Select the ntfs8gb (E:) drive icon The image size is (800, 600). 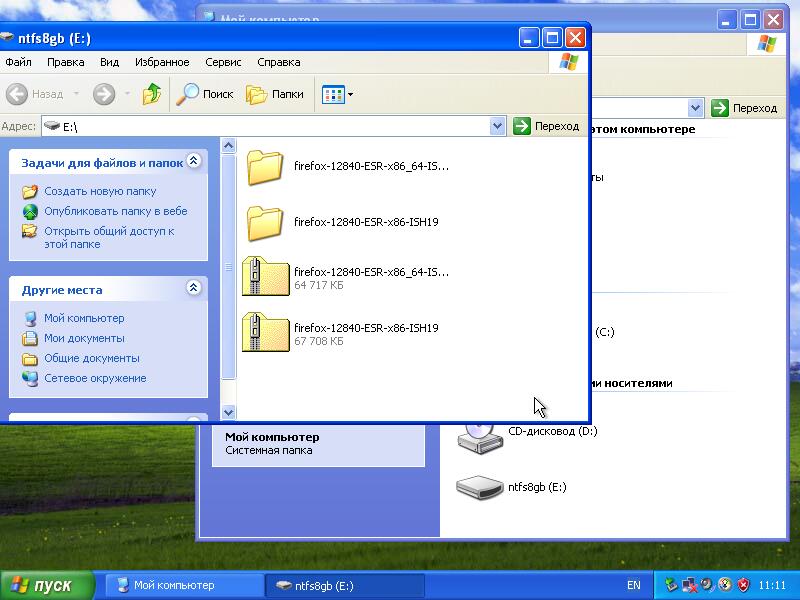click(x=480, y=487)
